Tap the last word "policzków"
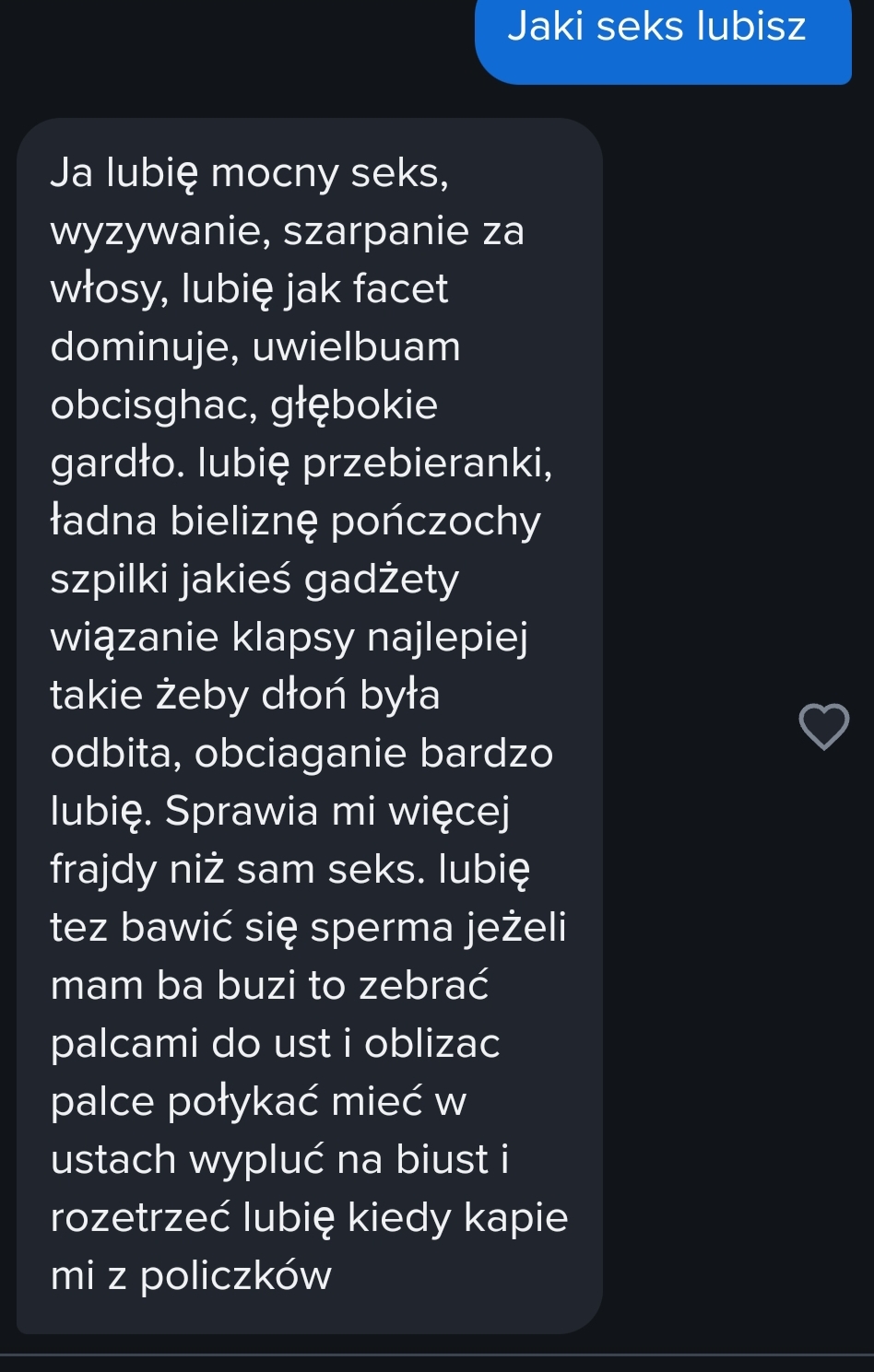The image size is (874, 1372). 235,1275
